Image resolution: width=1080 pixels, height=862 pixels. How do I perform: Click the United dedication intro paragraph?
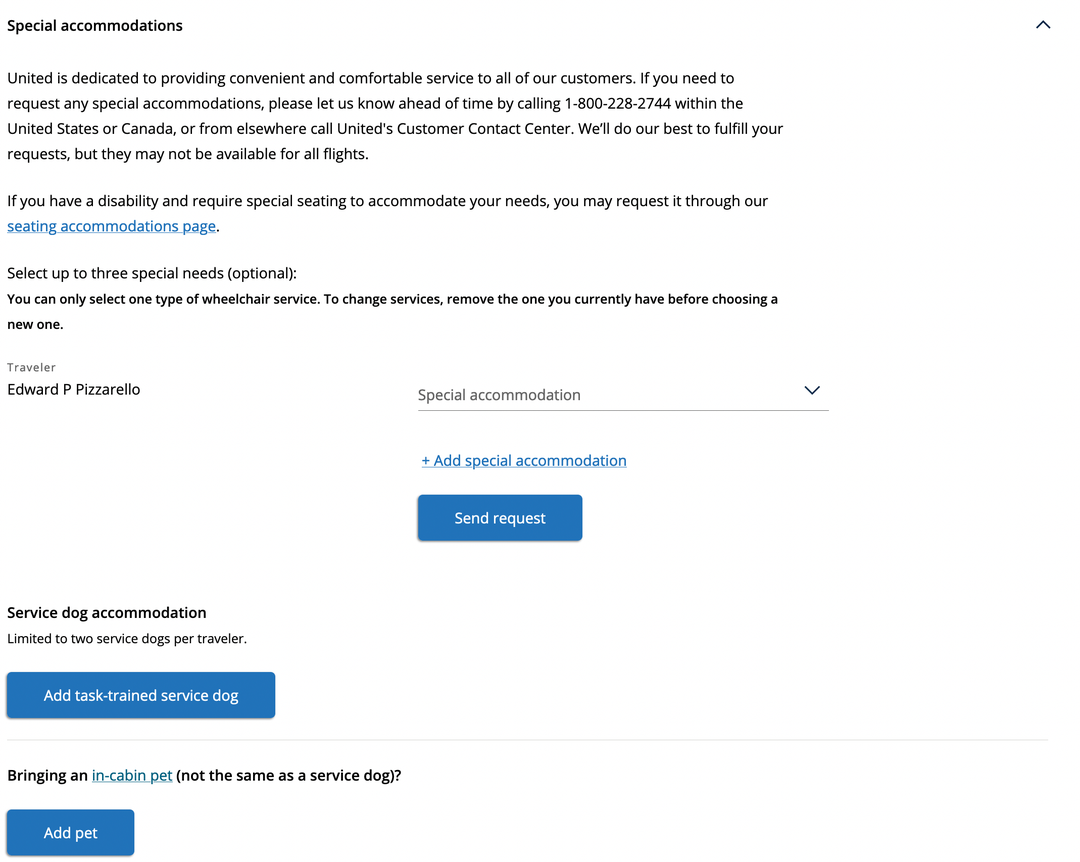395,116
